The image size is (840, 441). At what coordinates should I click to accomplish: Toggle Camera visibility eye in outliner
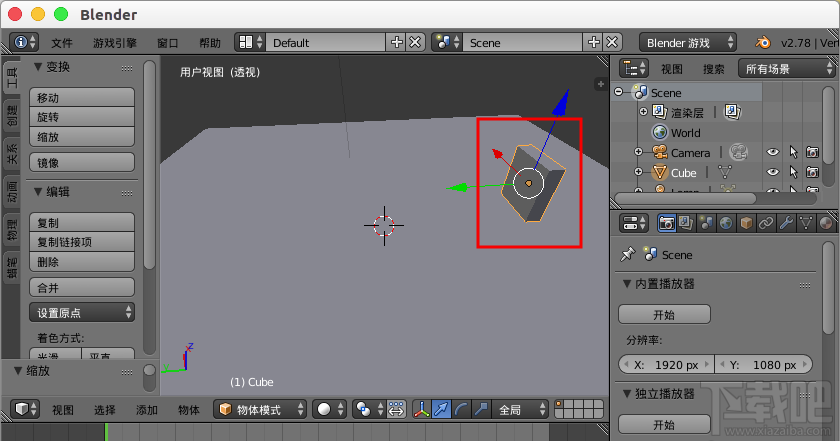coord(772,152)
